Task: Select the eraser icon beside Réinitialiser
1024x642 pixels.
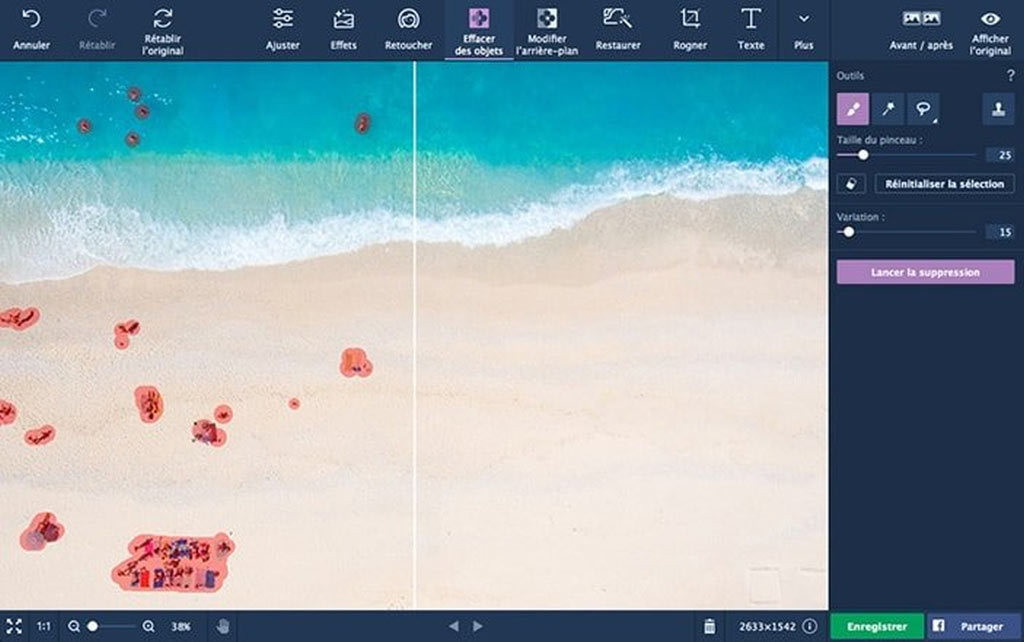Action: (852, 184)
